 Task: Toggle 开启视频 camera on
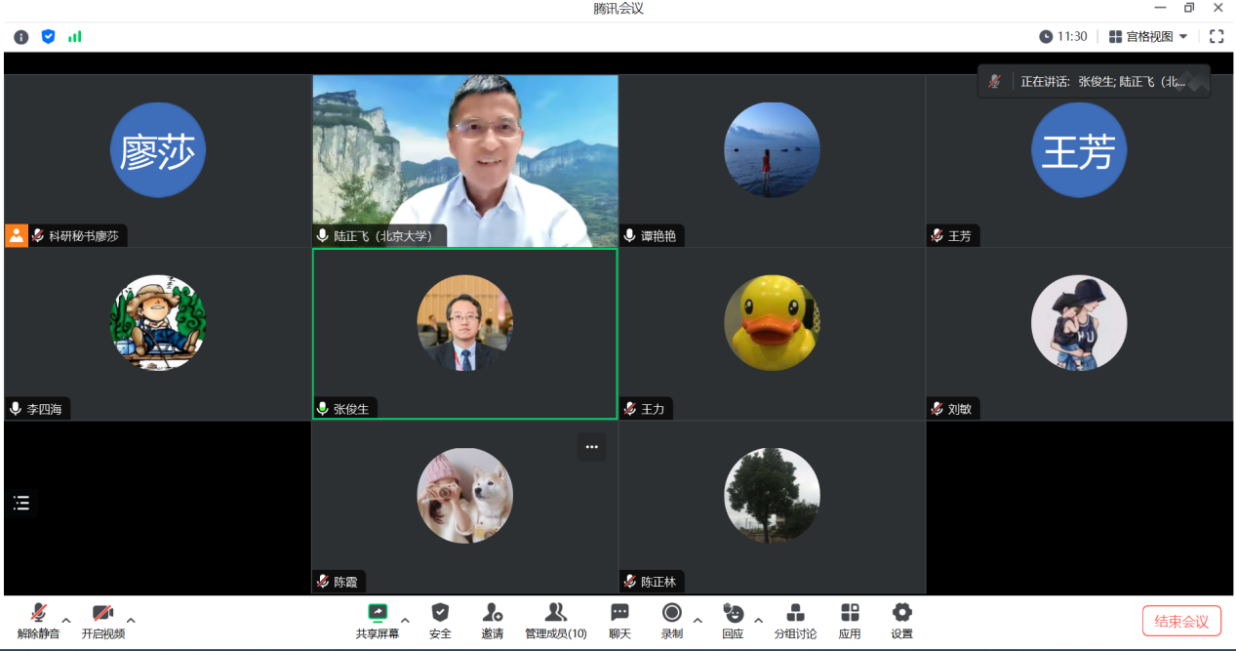[103, 620]
